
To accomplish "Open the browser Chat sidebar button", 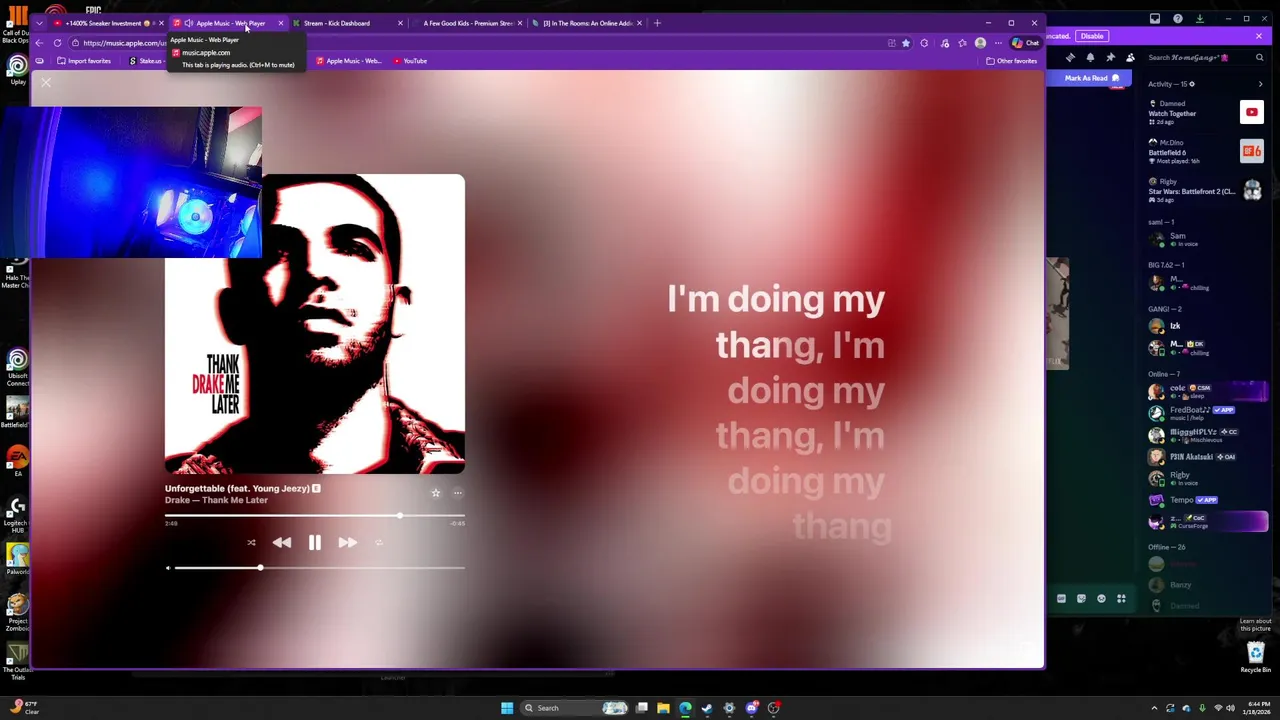I will coord(1026,43).
